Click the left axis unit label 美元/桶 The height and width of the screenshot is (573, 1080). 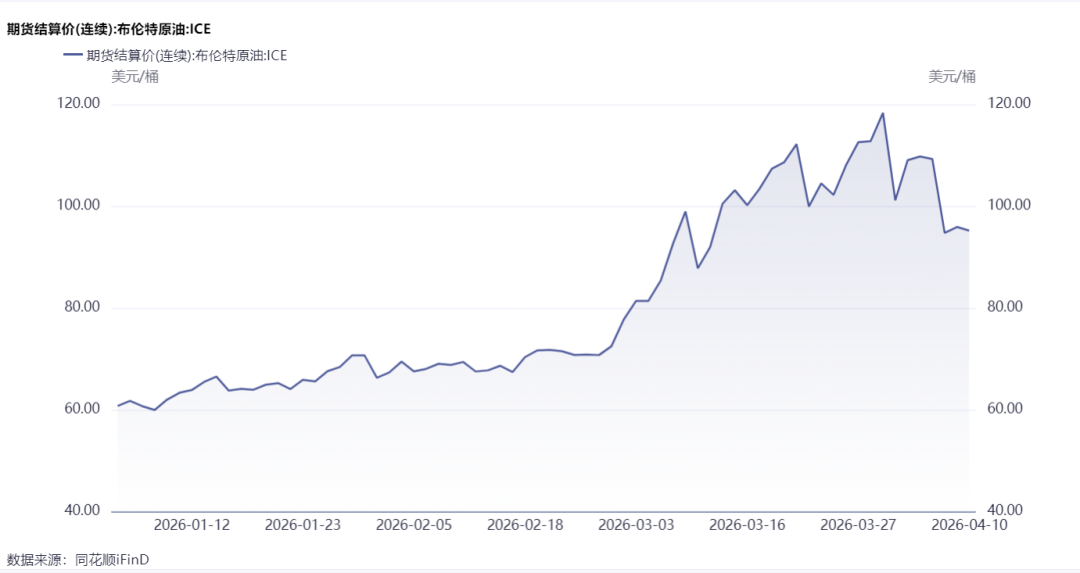135,76
